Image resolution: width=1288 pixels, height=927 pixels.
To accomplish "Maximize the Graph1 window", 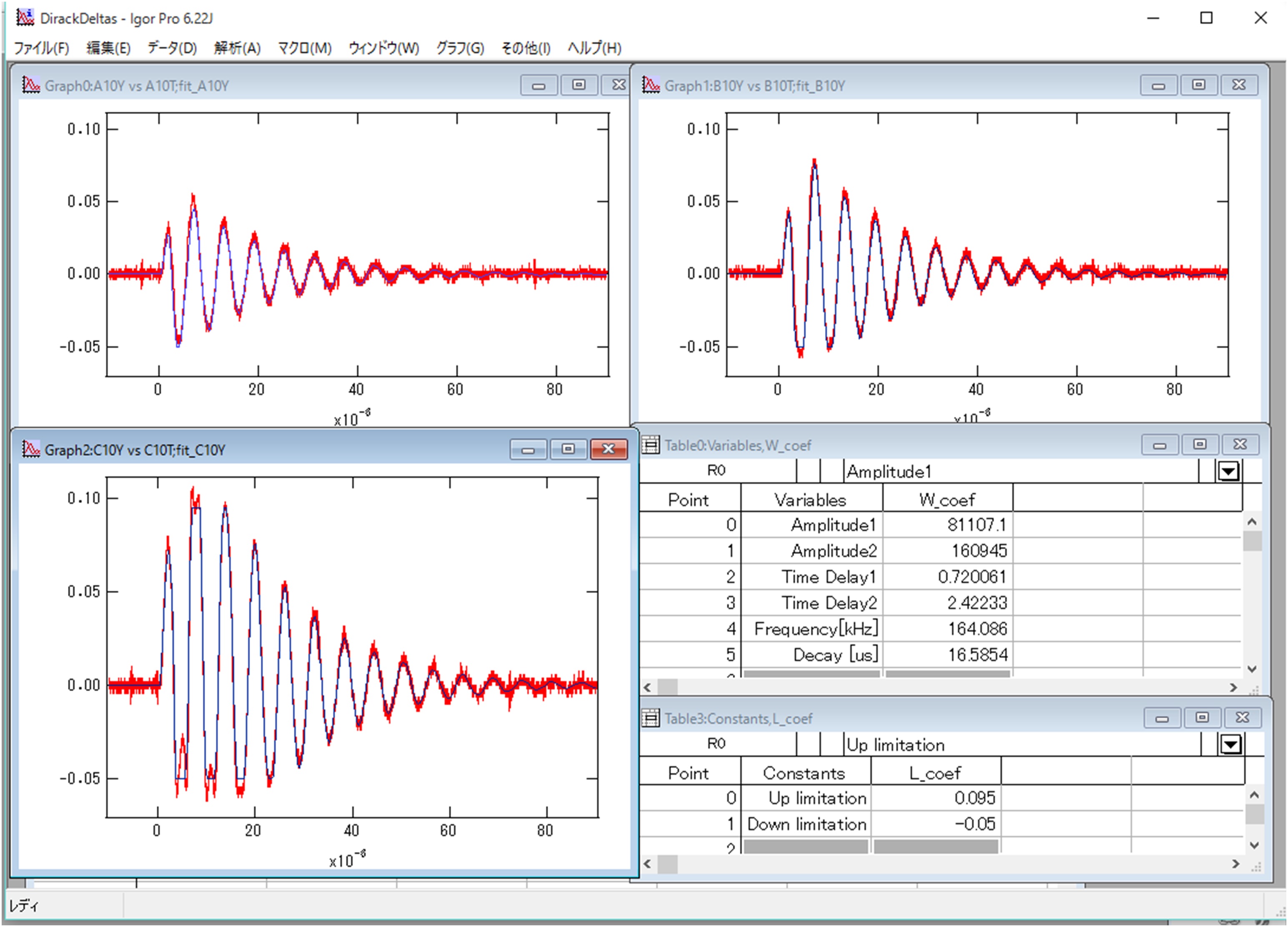I will click(1199, 85).
